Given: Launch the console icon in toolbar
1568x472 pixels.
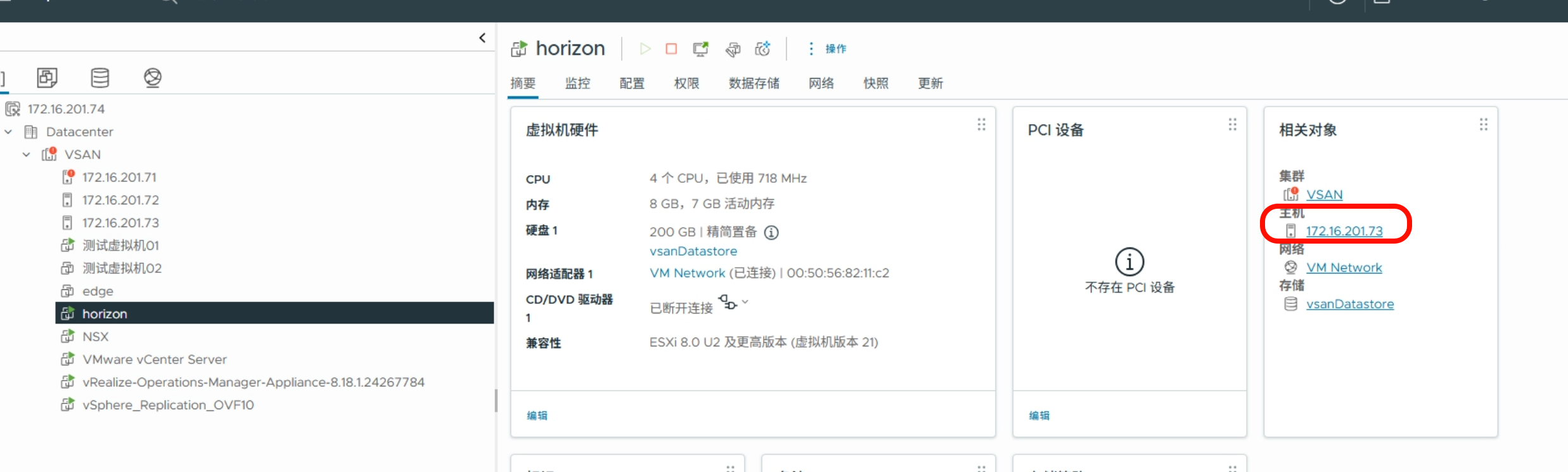Looking at the screenshot, I should pos(700,49).
